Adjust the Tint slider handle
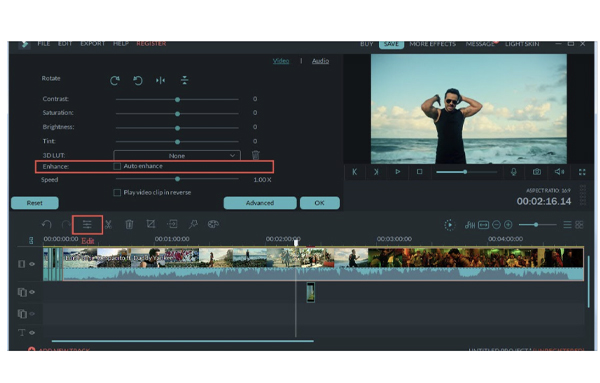600x383 pixels. [177, 142]
